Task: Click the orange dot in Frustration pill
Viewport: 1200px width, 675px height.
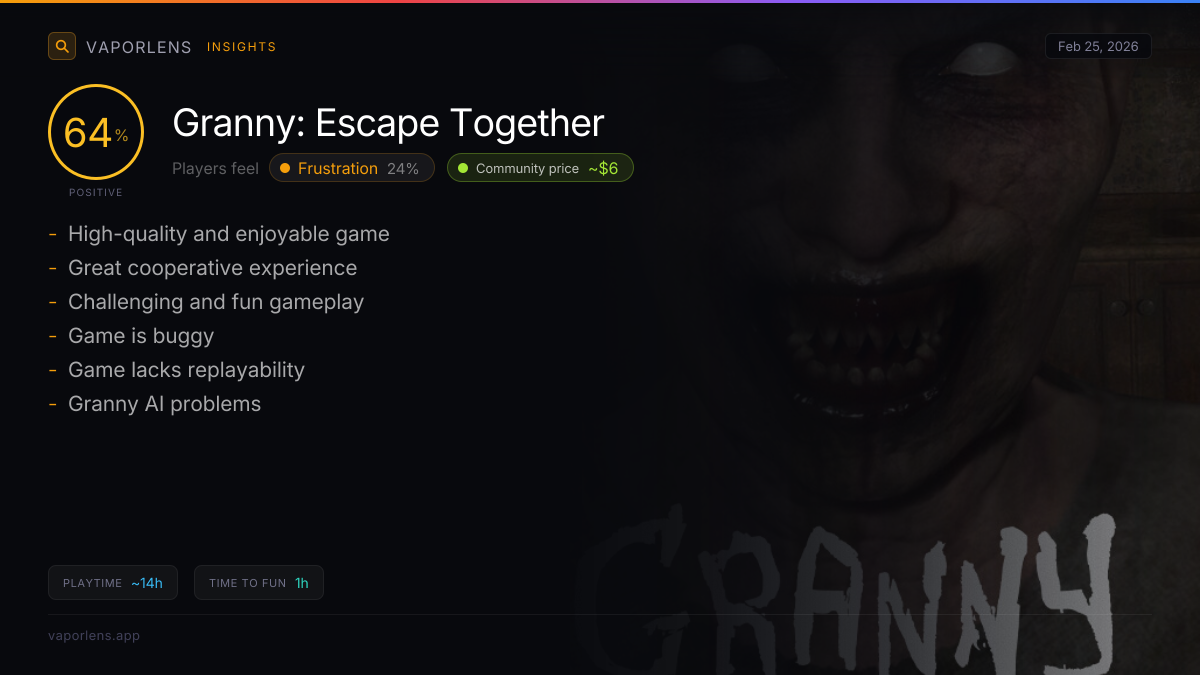Action: coord(285,168)
